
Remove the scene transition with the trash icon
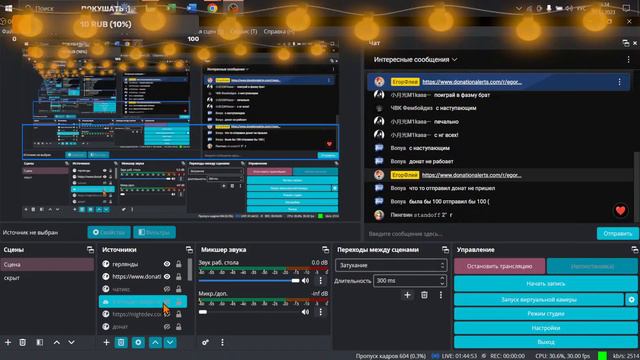(x=424, y=295)
